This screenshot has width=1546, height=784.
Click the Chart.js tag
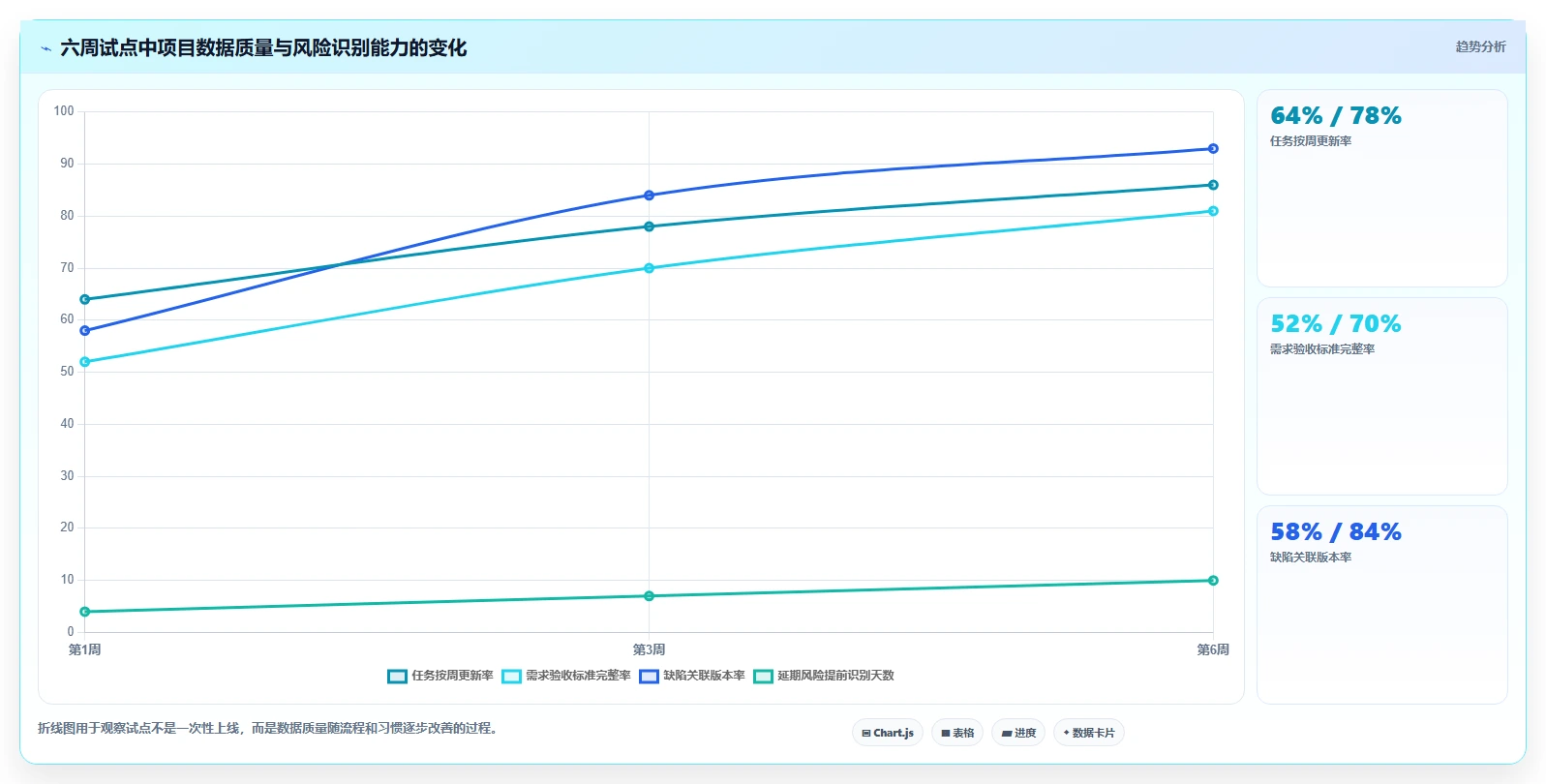[x=888, y=733]
